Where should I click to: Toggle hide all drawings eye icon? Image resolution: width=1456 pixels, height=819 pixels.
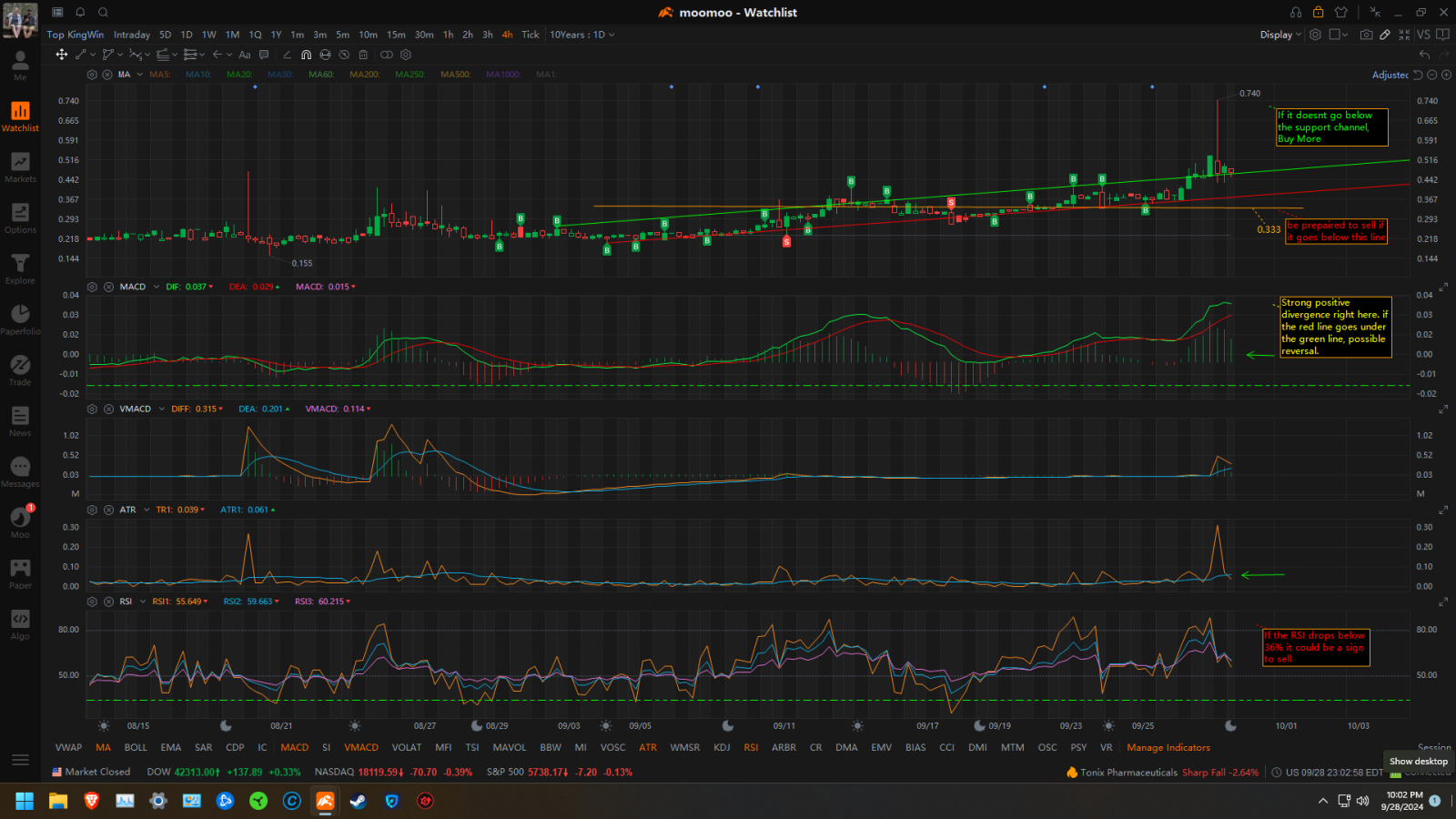(x=344, y=55)
